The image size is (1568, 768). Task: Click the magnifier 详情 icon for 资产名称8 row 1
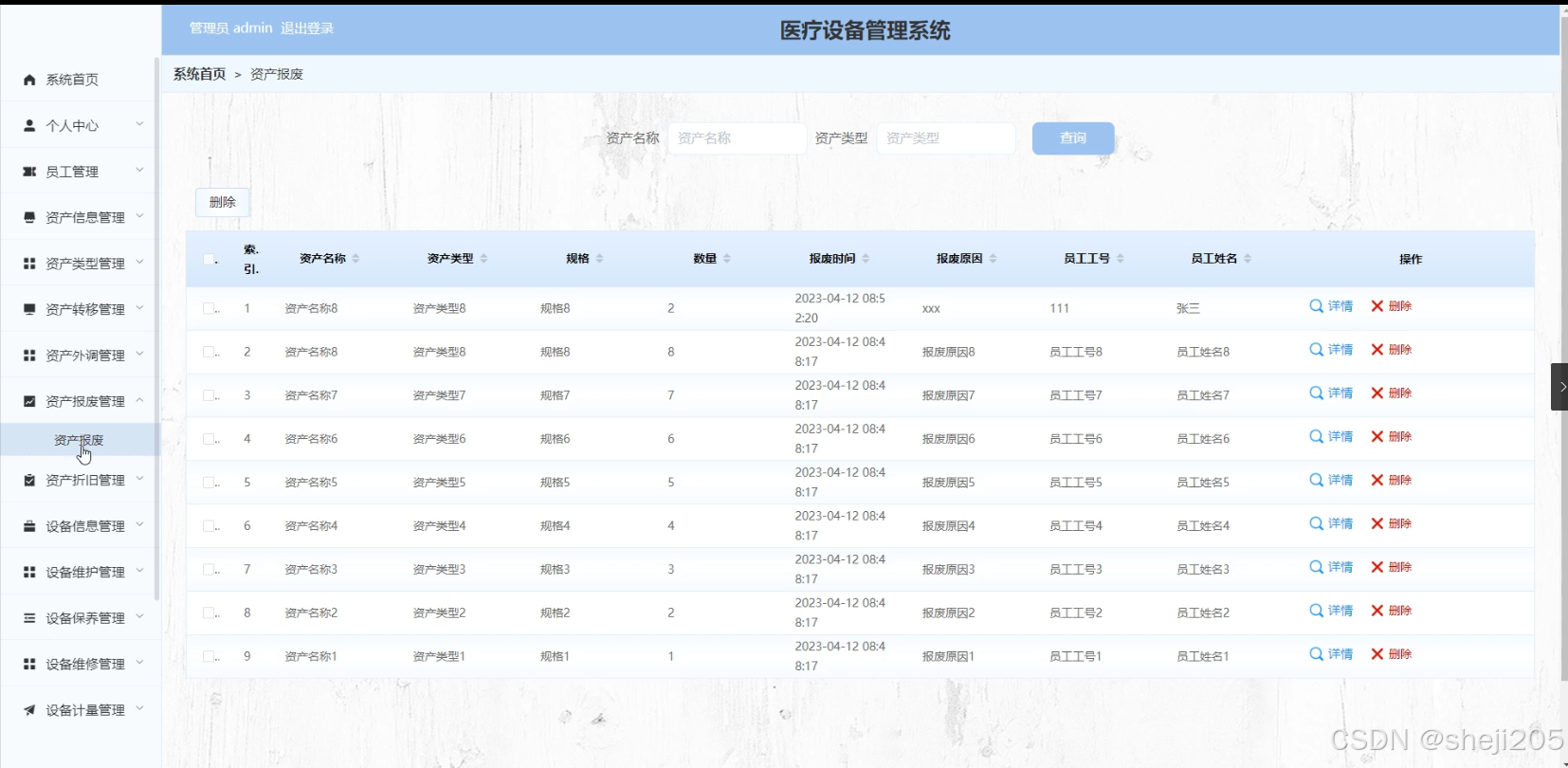(x=1316, y=306)
